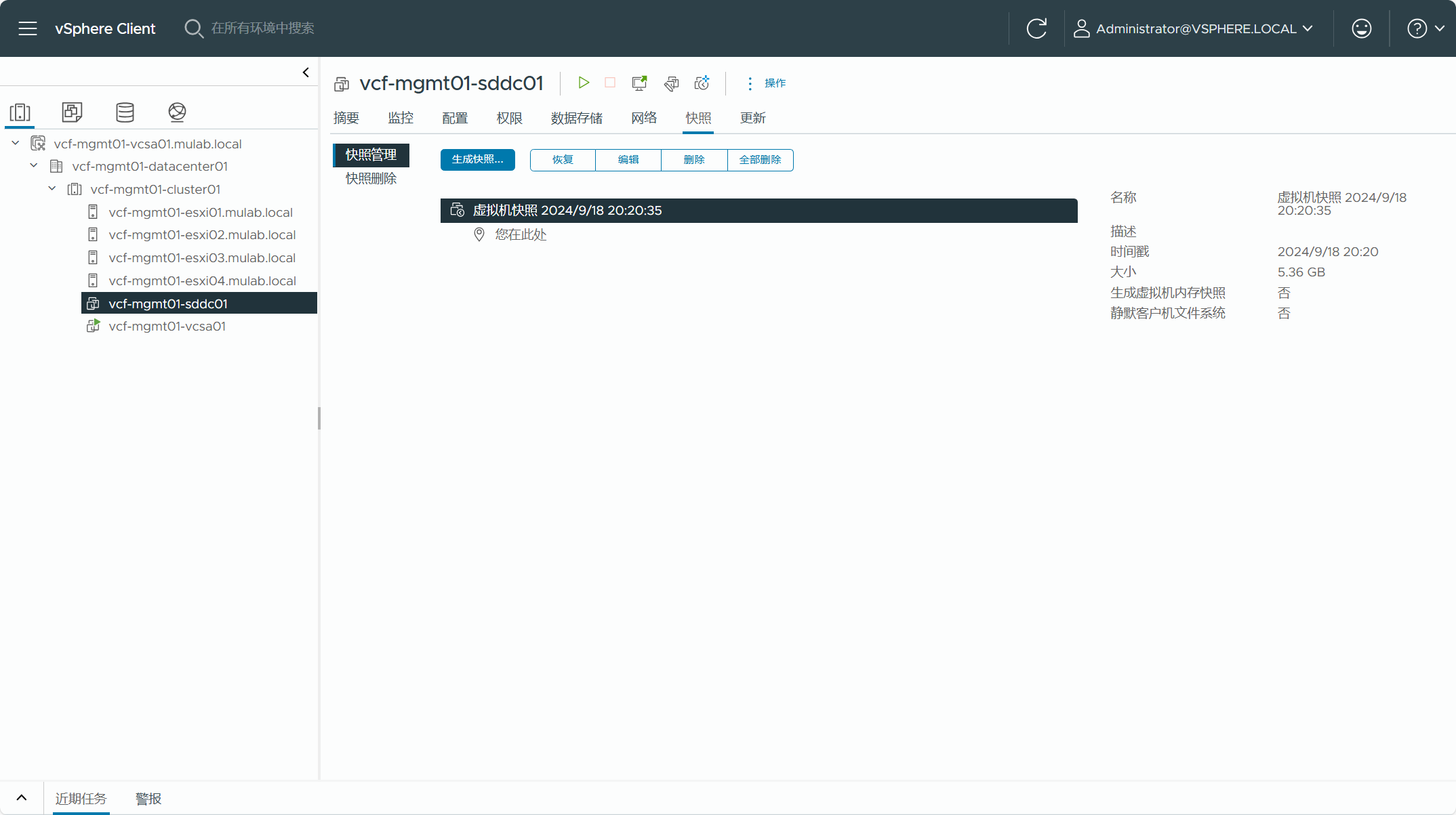Open the feedback smiley icon
This screenshot has width=1456, height=815.
pyautogui.click(x=1361, y=28)
